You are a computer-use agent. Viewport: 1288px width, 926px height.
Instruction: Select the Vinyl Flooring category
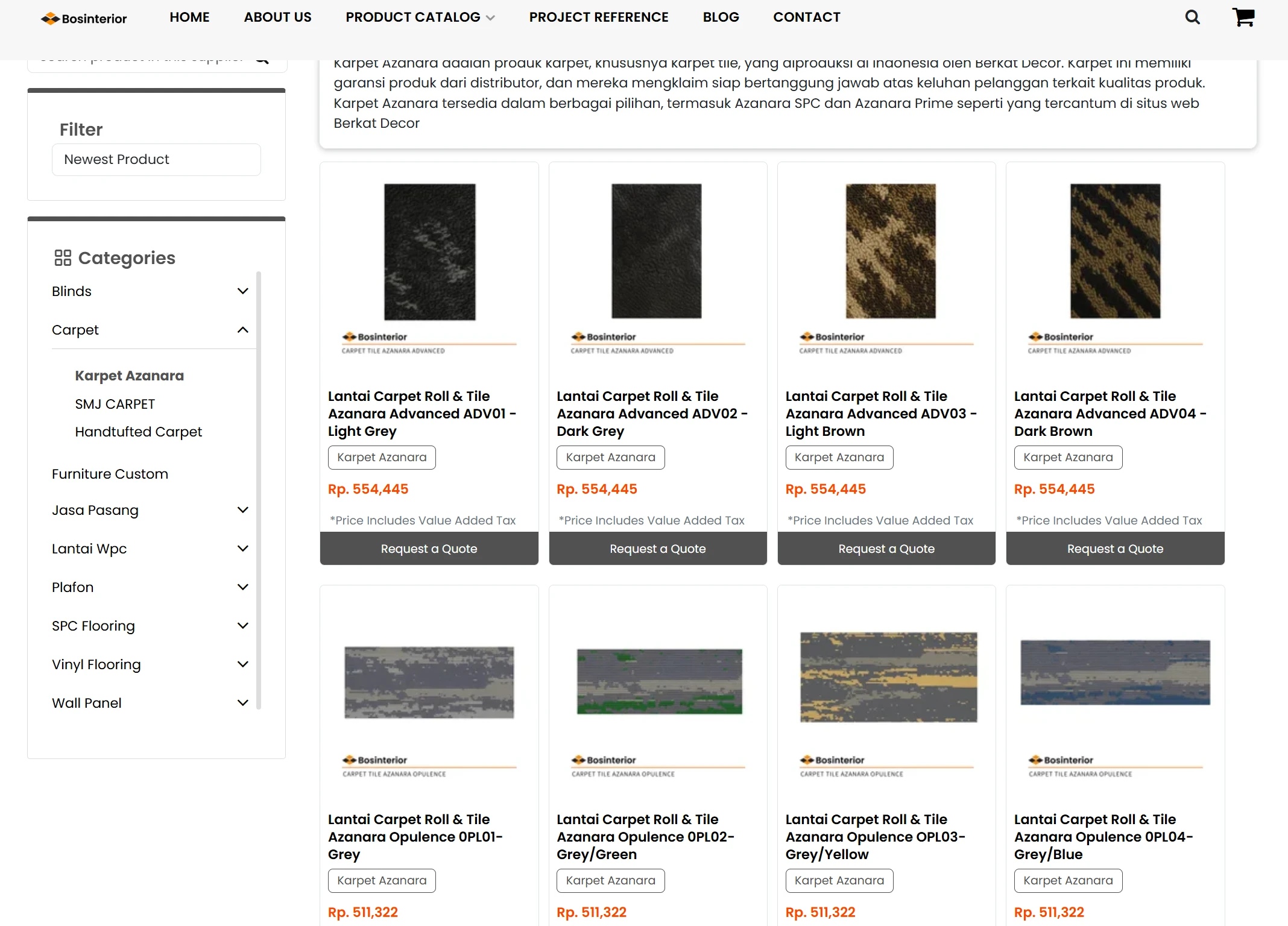click(96, 665)
